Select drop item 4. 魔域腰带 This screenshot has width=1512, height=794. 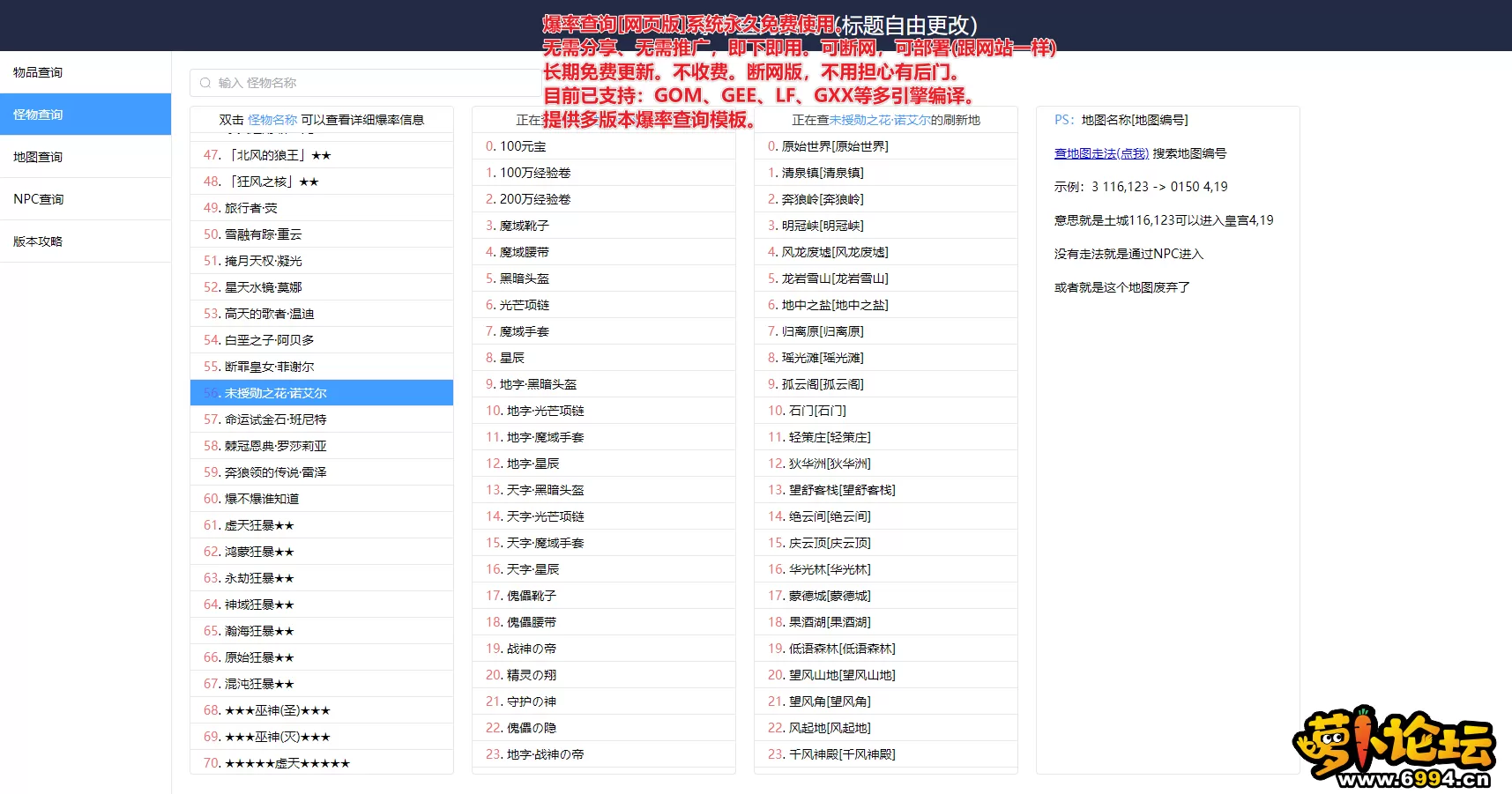pos(604,252)
